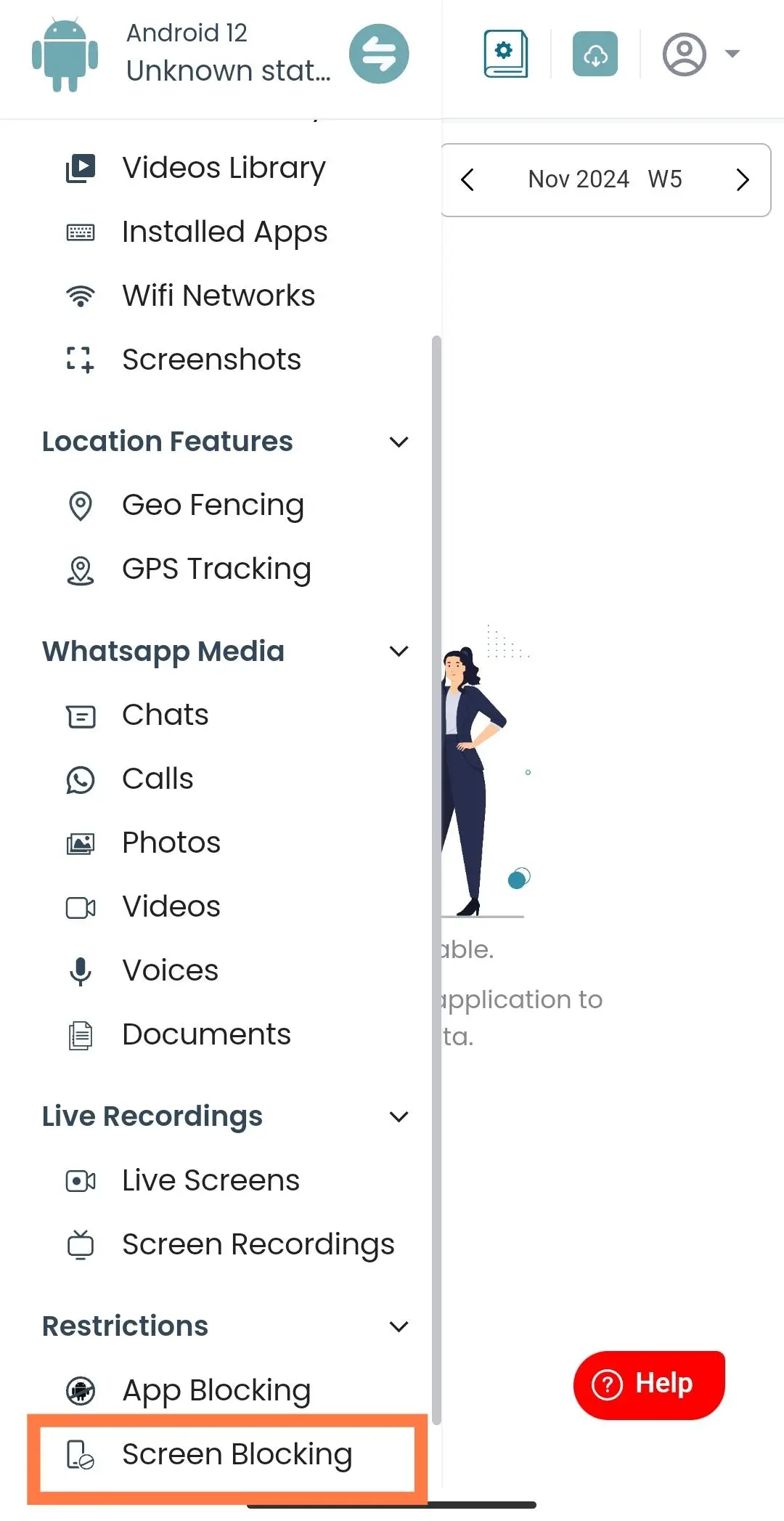784x1521 pixels.
Task: Collapse the Whatsapp Media section
Action: pyautogui.click(x=399, y=652)
